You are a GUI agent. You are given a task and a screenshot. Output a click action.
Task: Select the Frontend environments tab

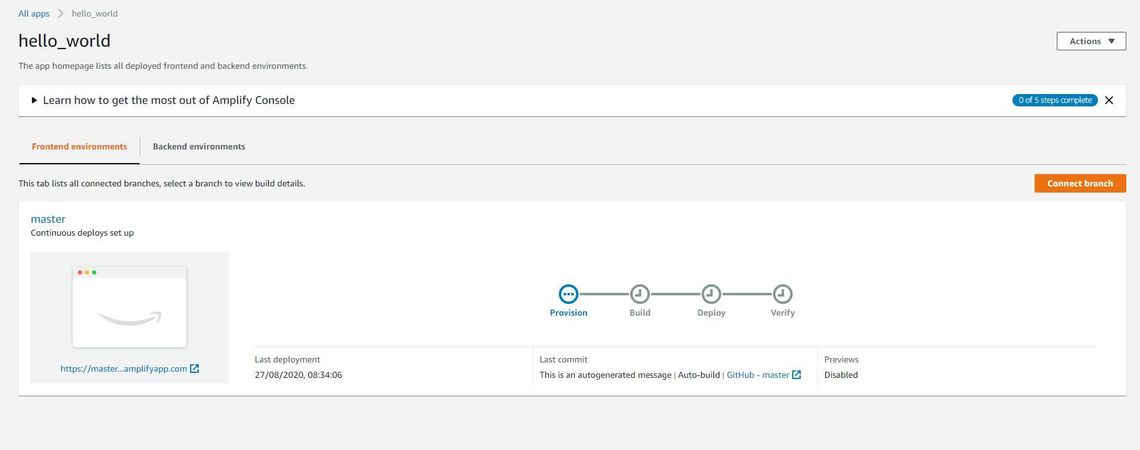coord(79,146)
